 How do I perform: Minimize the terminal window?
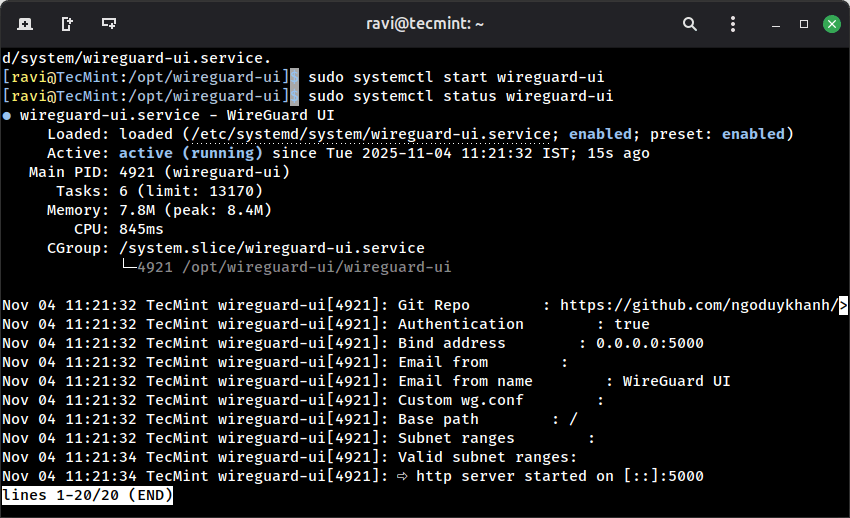click(776, 23)
